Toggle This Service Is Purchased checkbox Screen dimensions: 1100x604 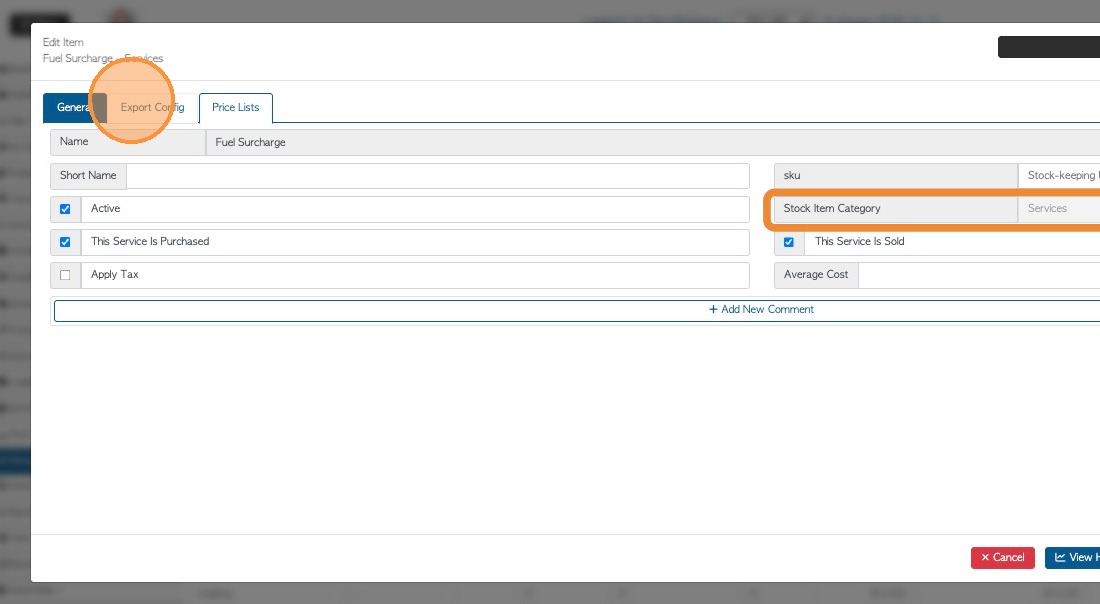65,242
